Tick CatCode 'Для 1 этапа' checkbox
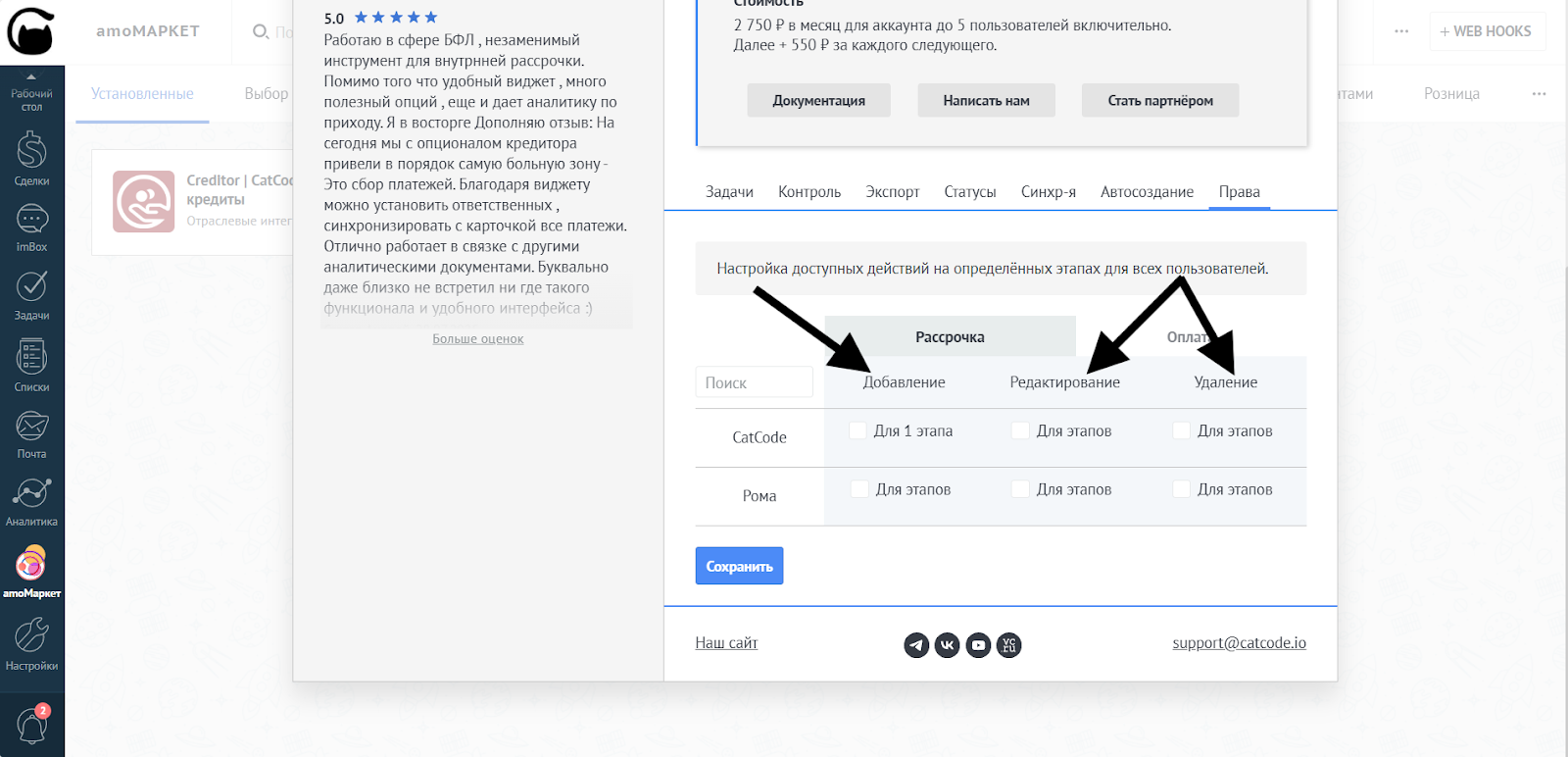Viewport: 1568px width, 757px height. (858, 430)
